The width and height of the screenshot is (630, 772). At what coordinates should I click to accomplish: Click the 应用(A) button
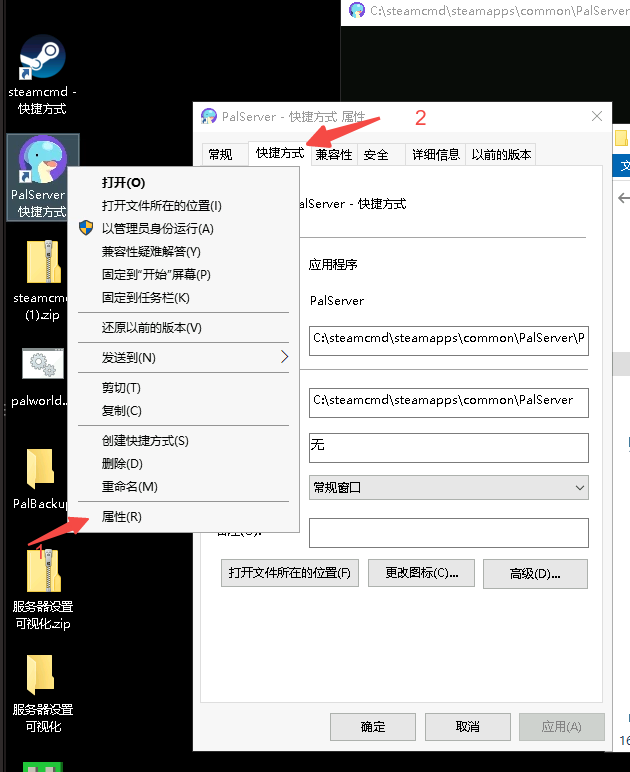[562, 727]
